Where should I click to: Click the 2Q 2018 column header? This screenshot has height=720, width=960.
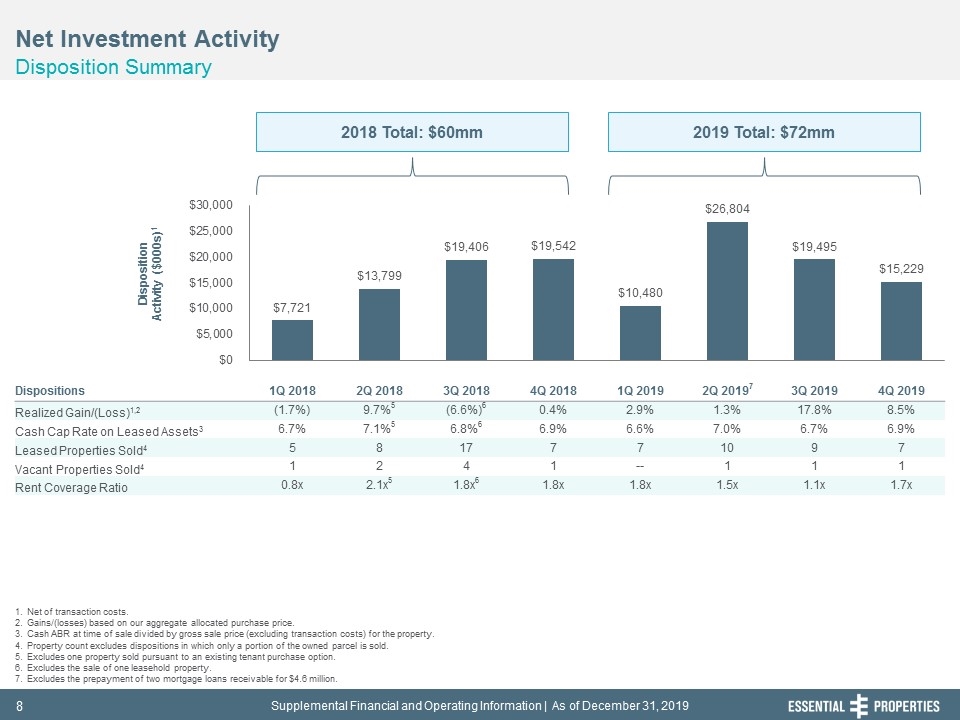pos(380,391)
